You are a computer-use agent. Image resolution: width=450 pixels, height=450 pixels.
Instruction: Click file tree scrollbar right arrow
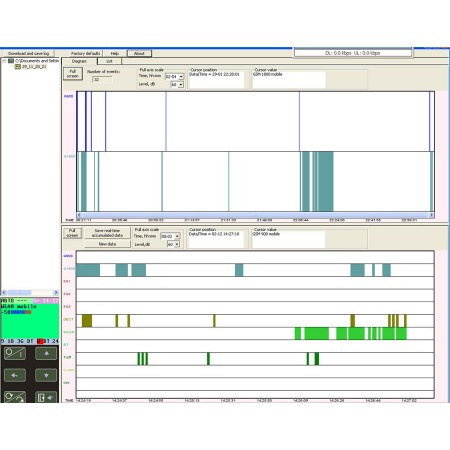click(x=56, y=292)
